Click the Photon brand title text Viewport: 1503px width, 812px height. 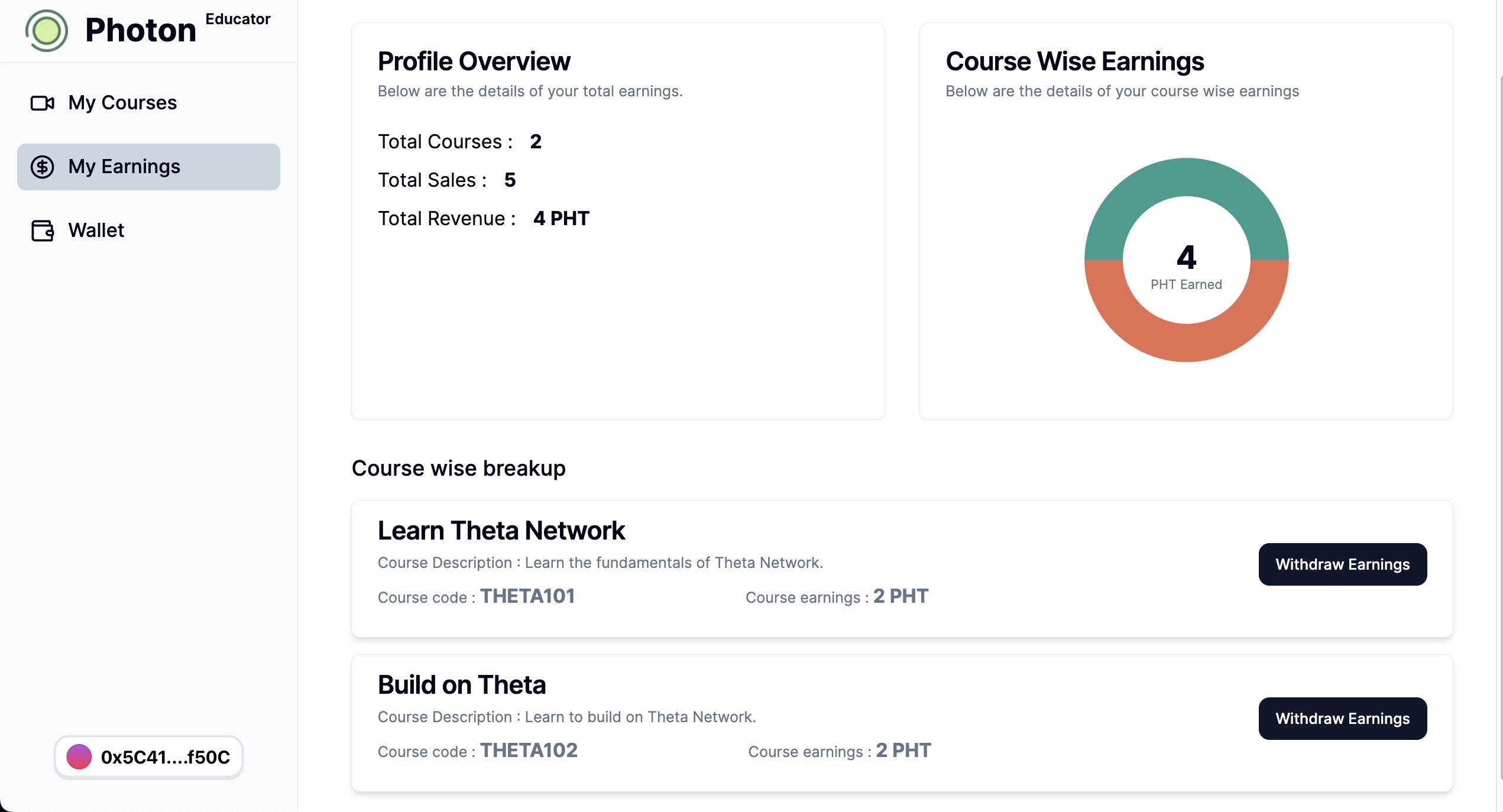pos(140,30)
